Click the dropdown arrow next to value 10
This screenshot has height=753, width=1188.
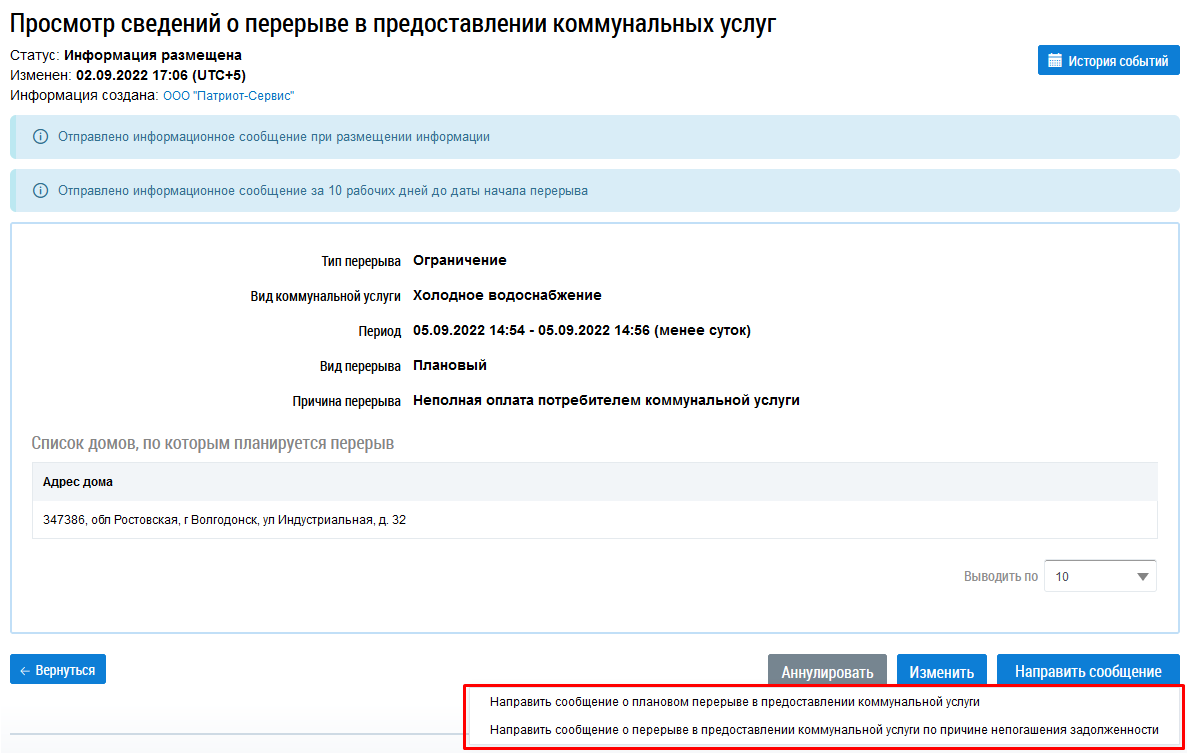tap(1142, 577)
